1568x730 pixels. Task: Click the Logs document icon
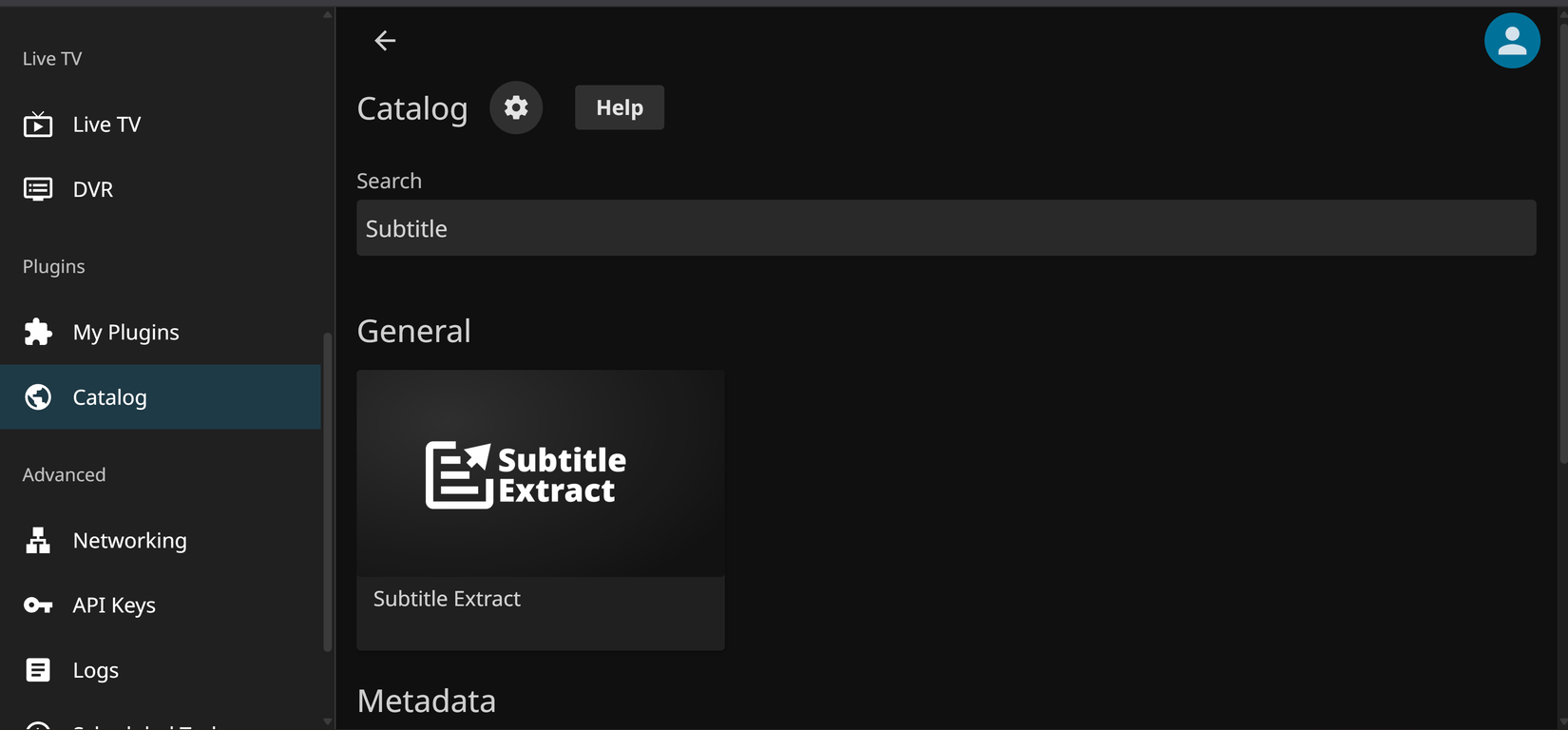pyautogui.click(x=38, y=670)
